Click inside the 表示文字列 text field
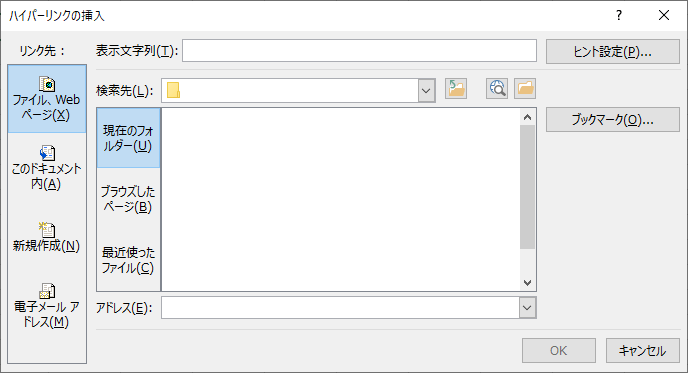The image size is (688, 373). click(359, 50)
